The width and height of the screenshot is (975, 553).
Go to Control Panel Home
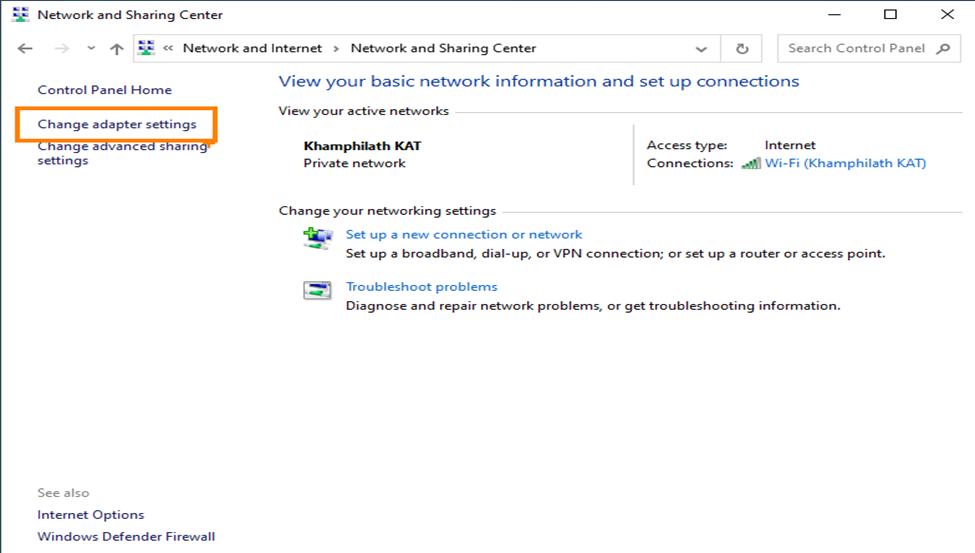click(x=104, y=90)
